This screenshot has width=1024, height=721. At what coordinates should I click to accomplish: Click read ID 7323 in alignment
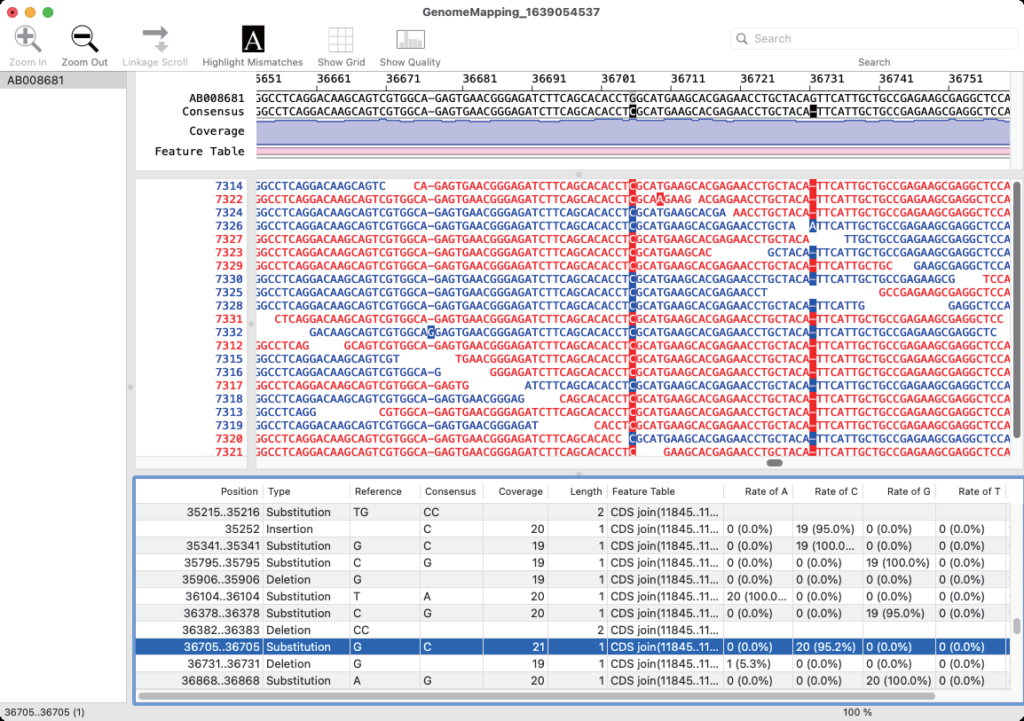pos(229,253)
